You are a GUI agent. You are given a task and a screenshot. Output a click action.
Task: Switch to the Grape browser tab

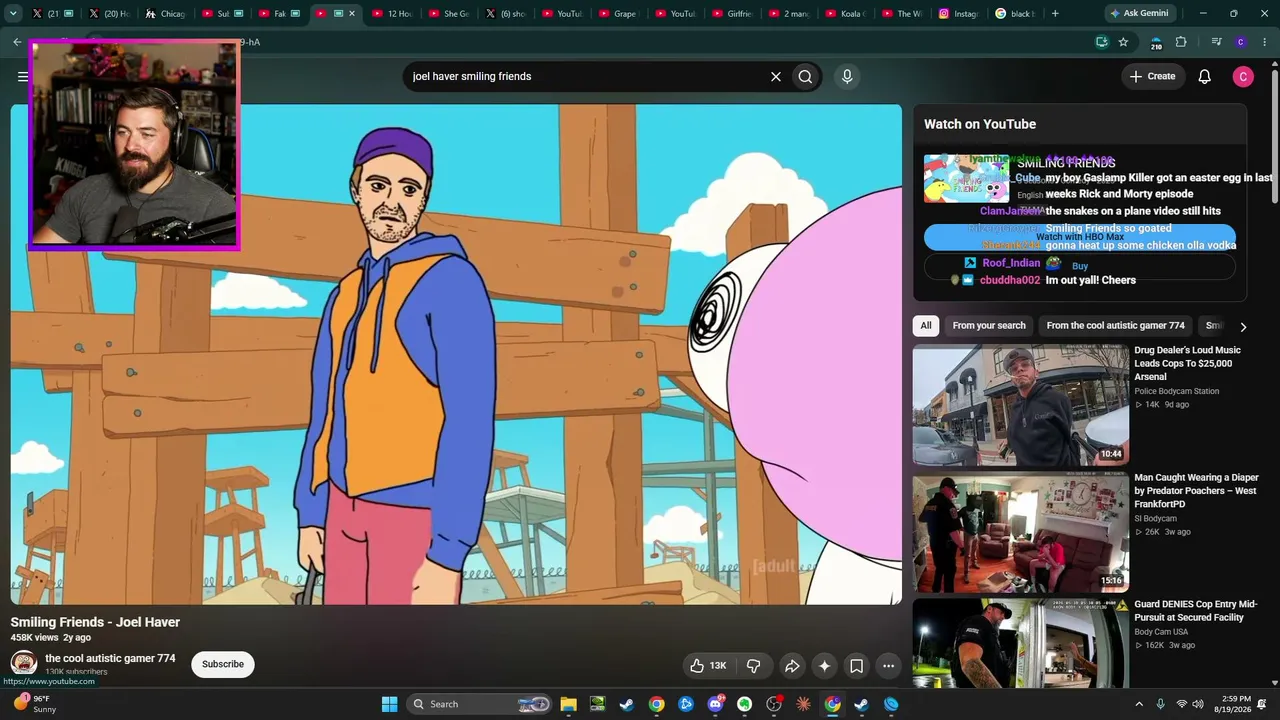pyautogui.click(x=617, y=14)
